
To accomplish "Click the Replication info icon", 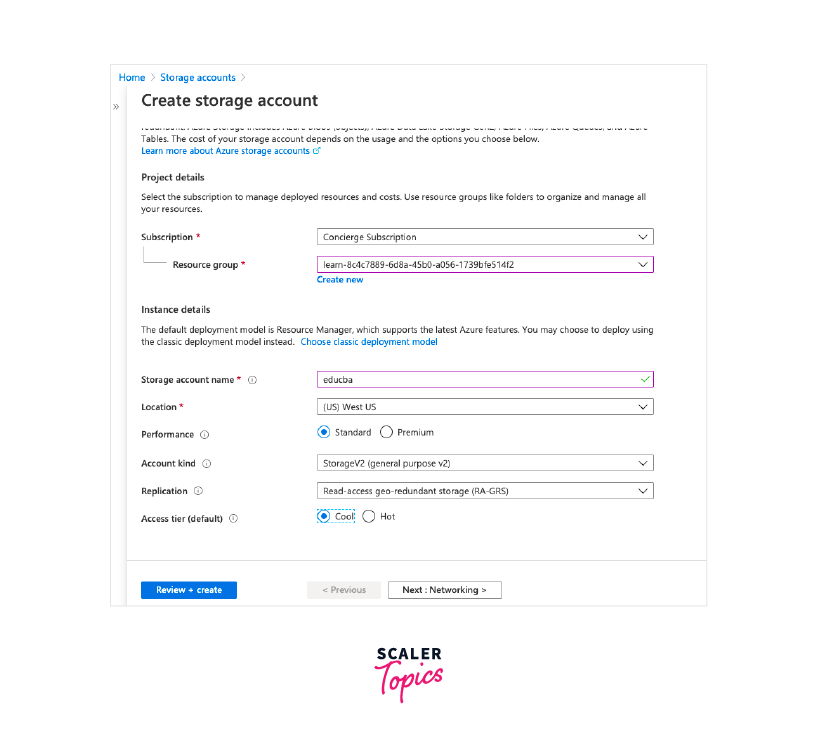I will click(198, 491).
